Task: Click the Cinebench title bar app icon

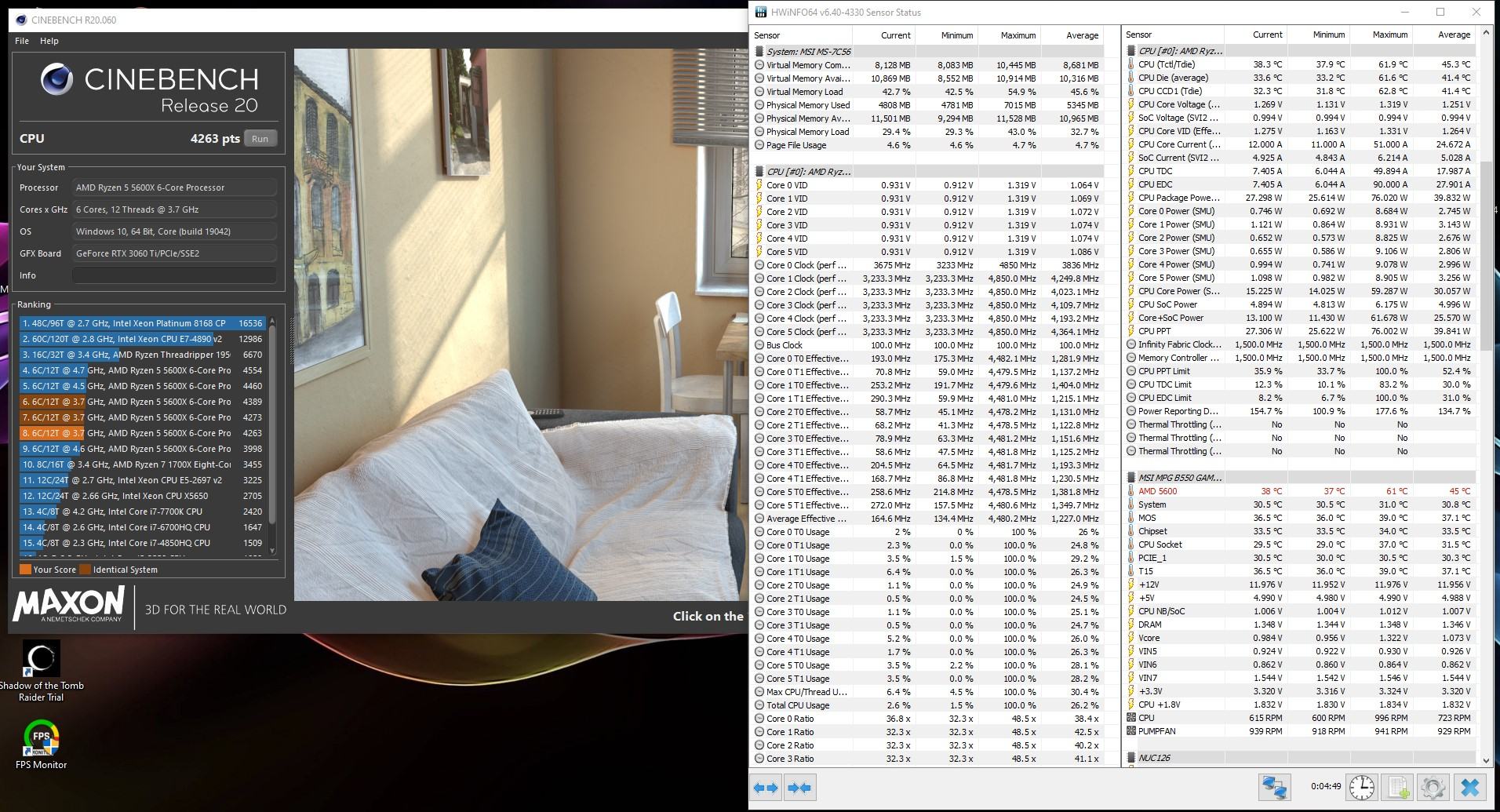Action: tap(20, 20)
